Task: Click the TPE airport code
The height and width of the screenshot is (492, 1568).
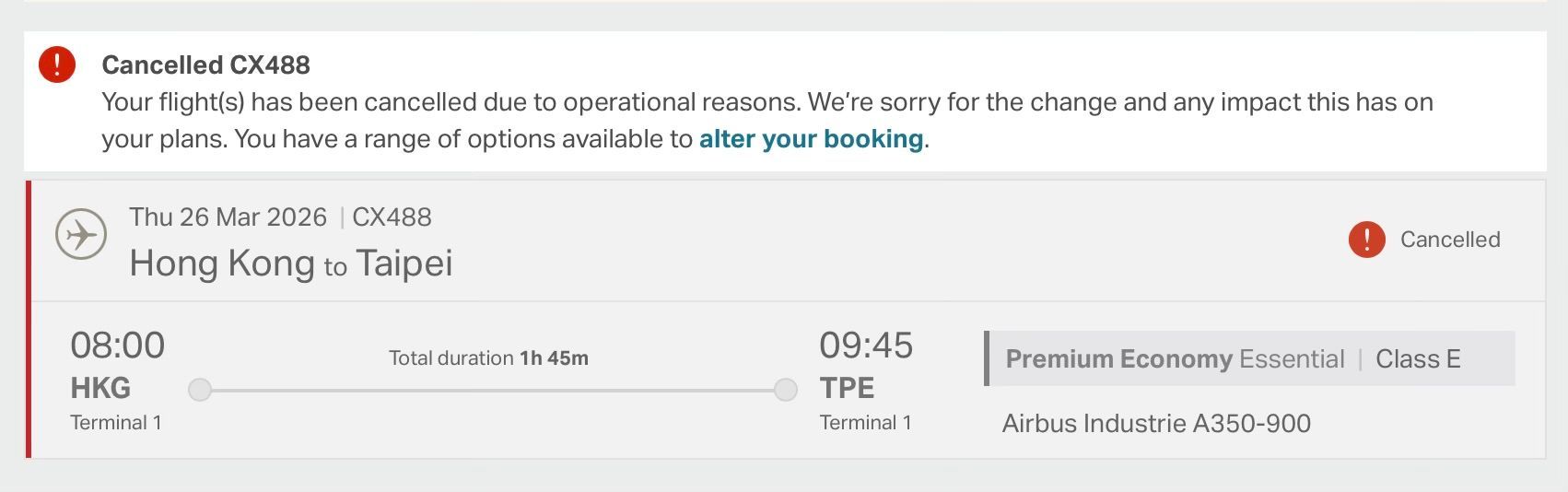Action: point(847,388)
